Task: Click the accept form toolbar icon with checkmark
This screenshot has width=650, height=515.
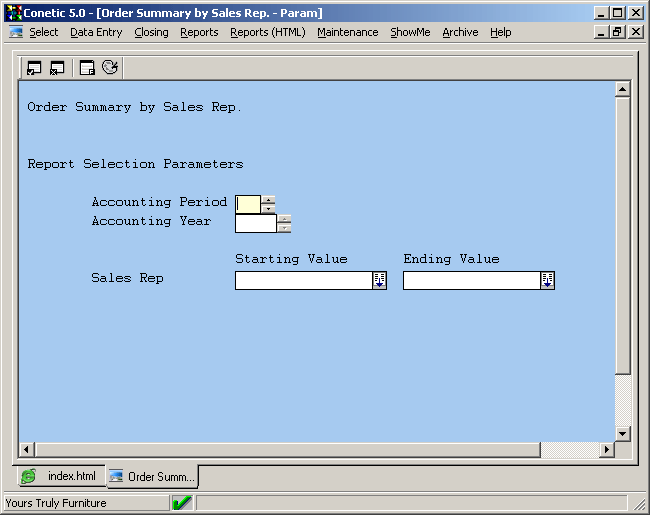Action: tap(35, 68)
